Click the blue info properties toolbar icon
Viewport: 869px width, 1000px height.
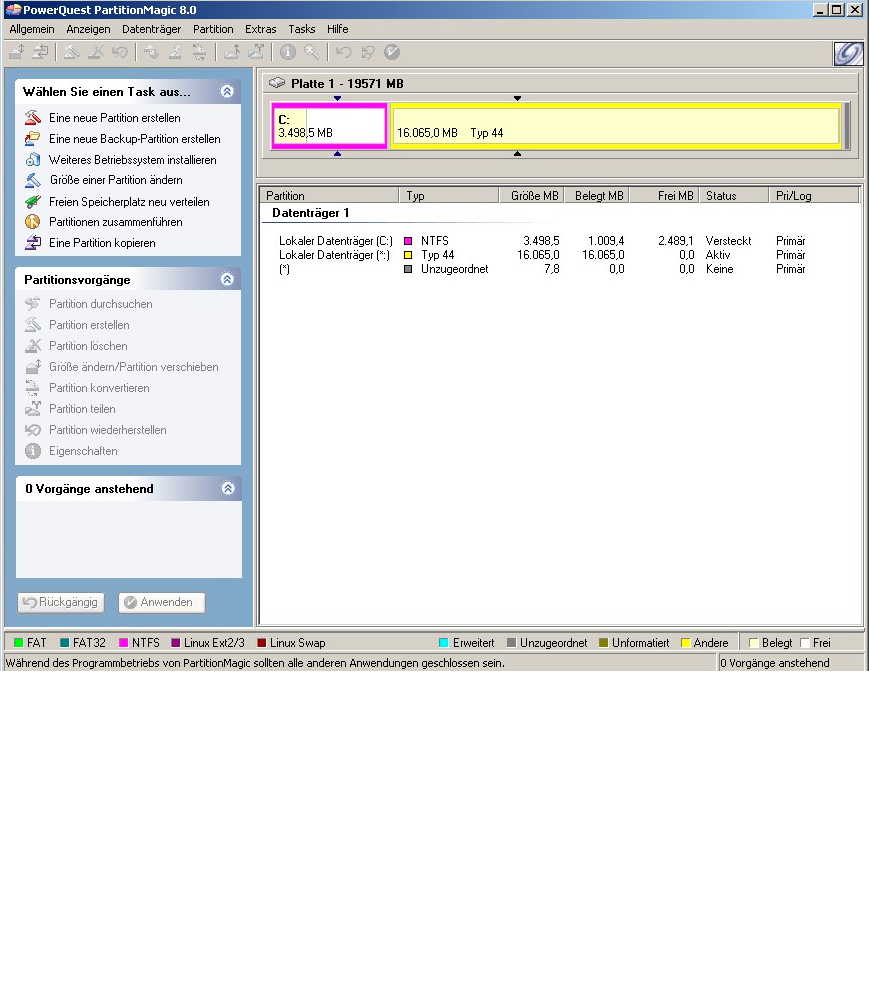pyautogui.click(x=288, y=52)
